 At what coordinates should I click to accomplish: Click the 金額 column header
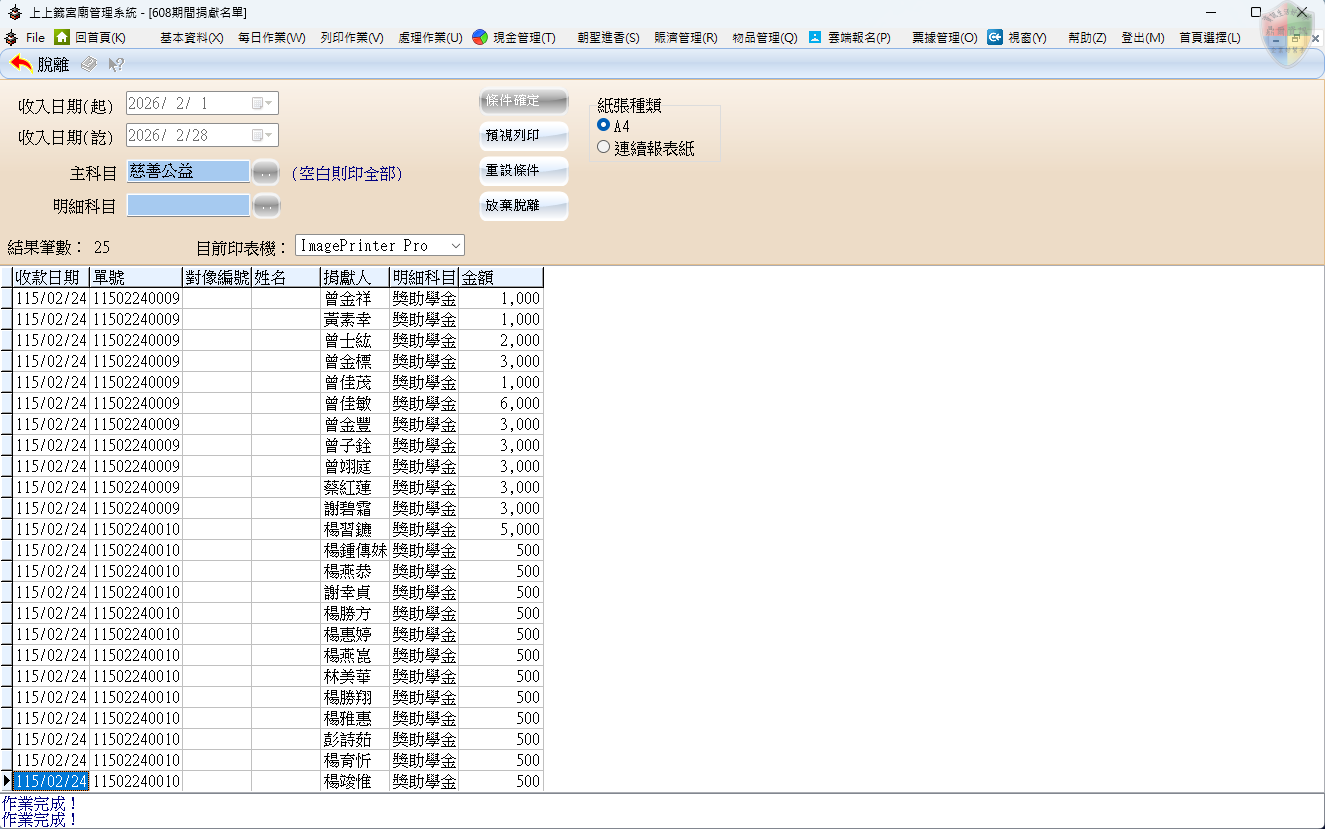point(500,277)
